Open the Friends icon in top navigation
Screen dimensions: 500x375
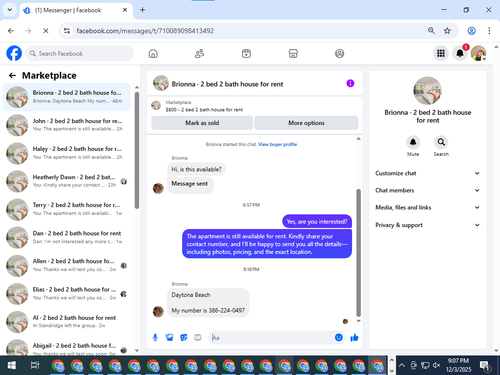coord(199,53)
